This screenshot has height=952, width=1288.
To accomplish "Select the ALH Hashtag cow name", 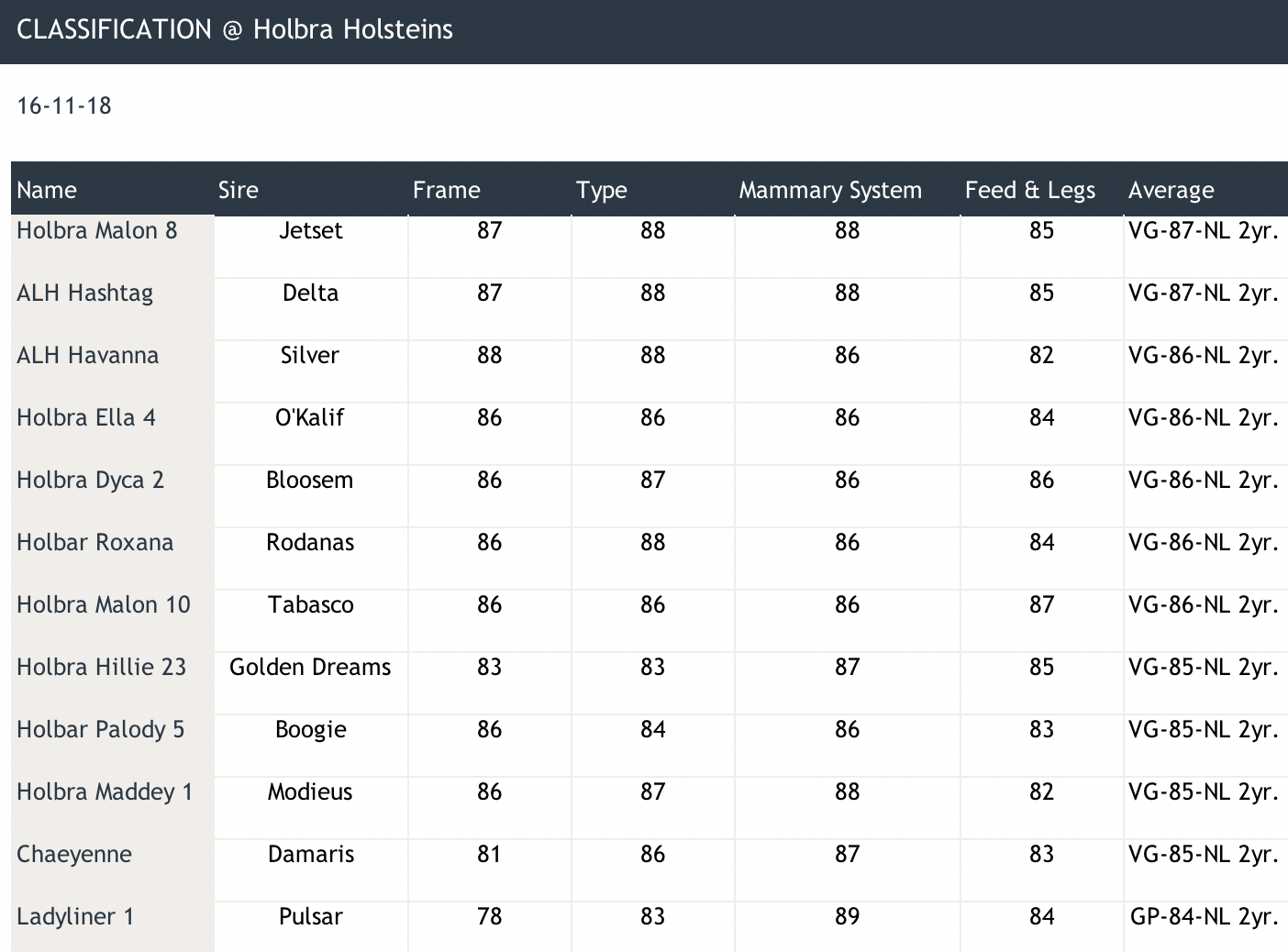I will [x=84, y=293].
